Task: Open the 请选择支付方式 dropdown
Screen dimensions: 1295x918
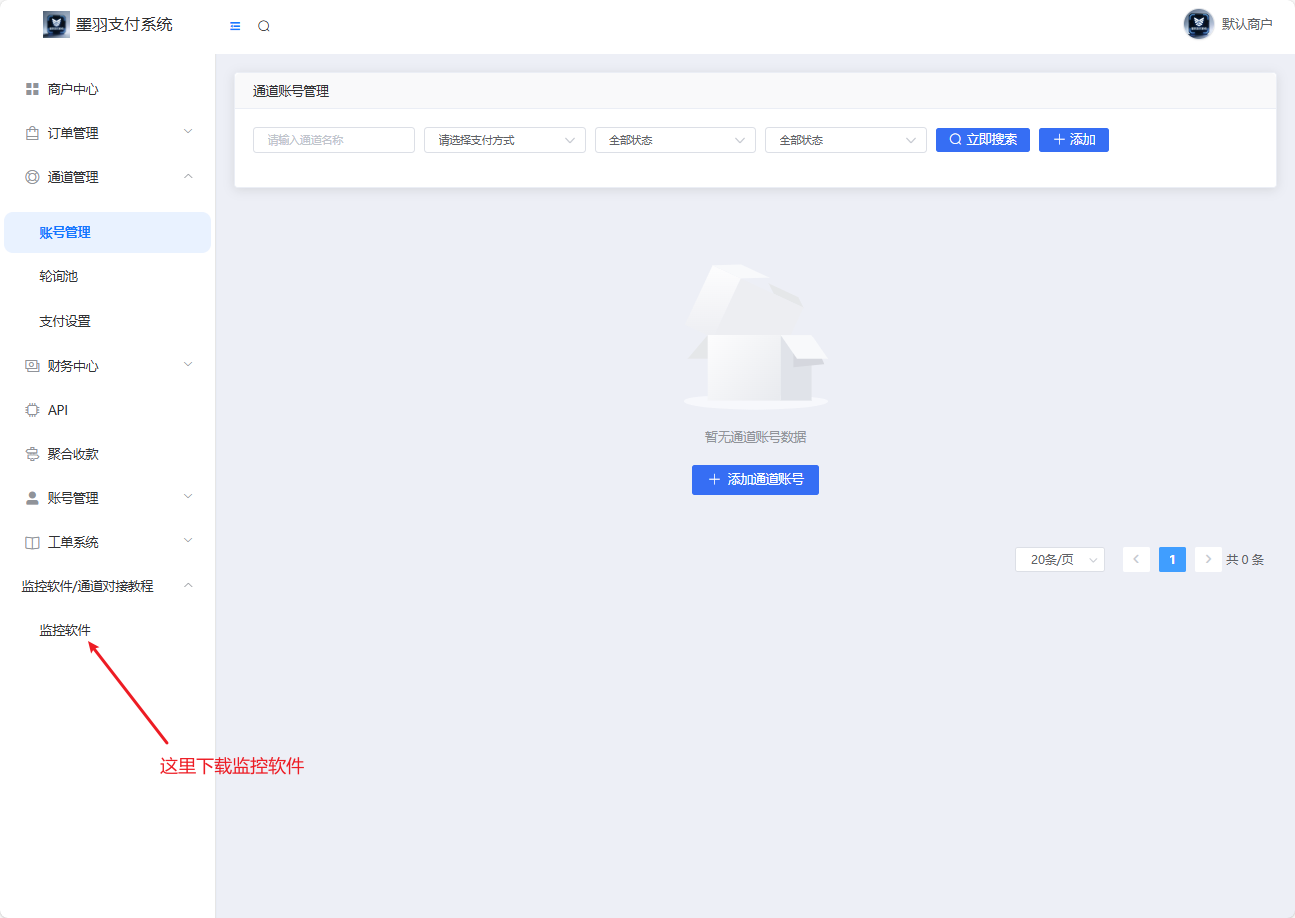Action: pos(505,140)
